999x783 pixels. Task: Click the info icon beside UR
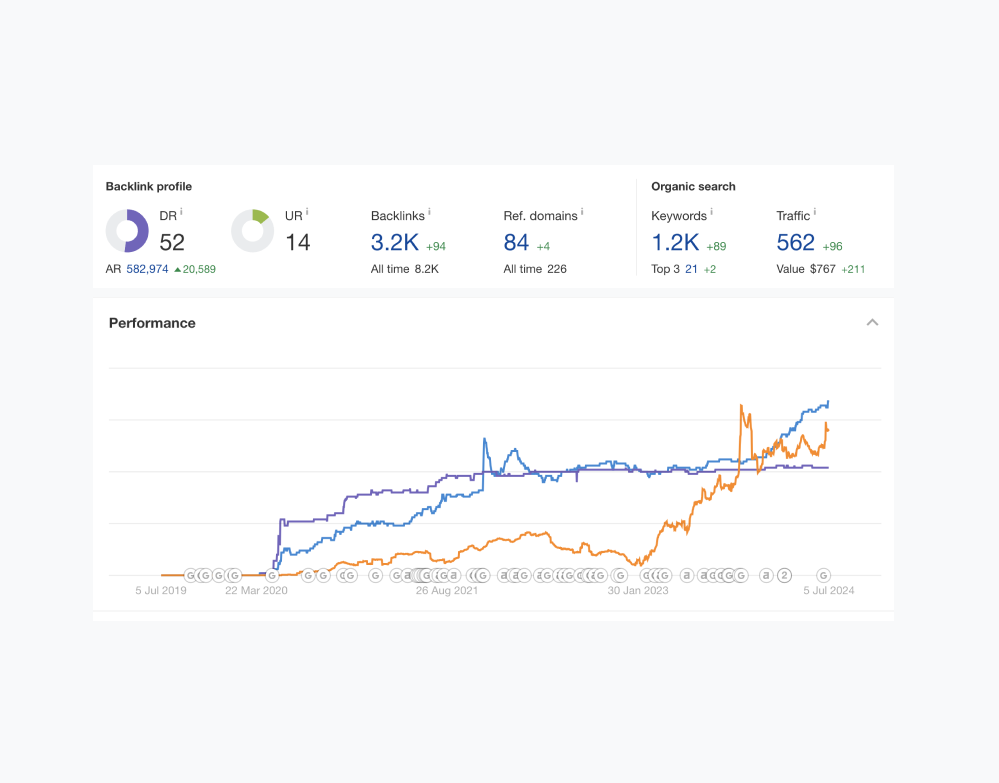(x=307, y=212)
